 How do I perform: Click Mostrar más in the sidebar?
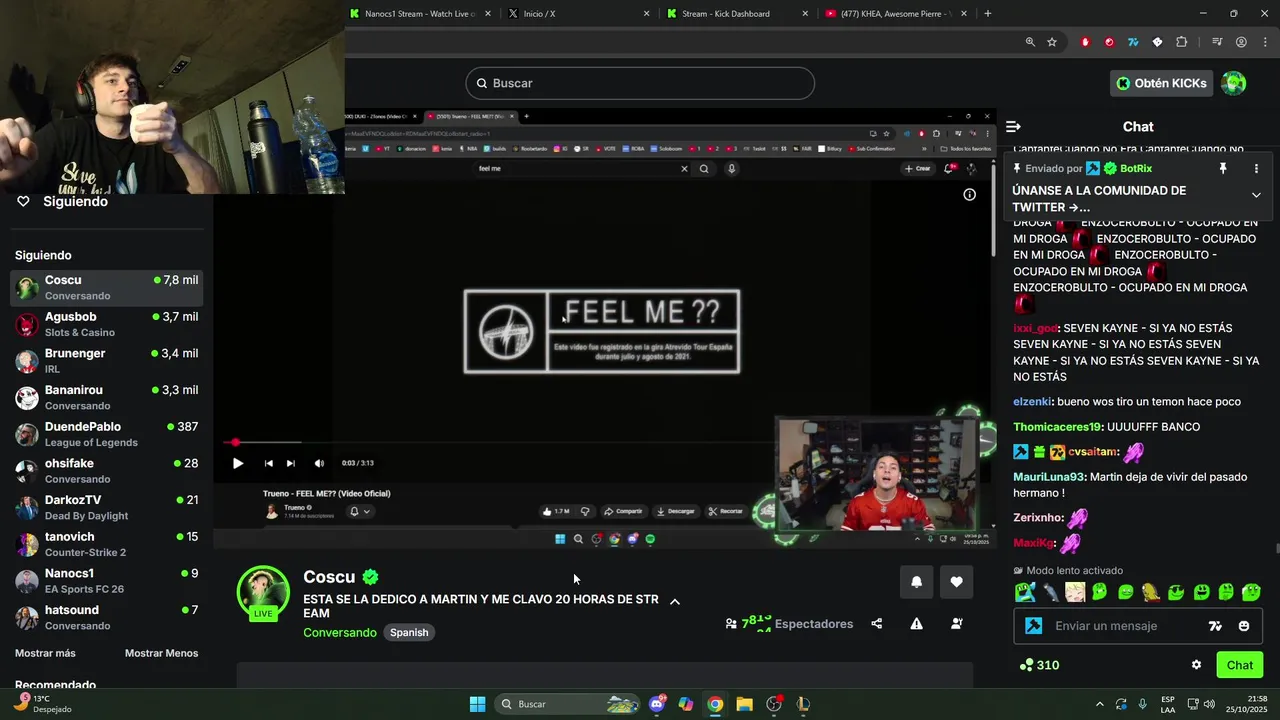click(x=45, y=653)
